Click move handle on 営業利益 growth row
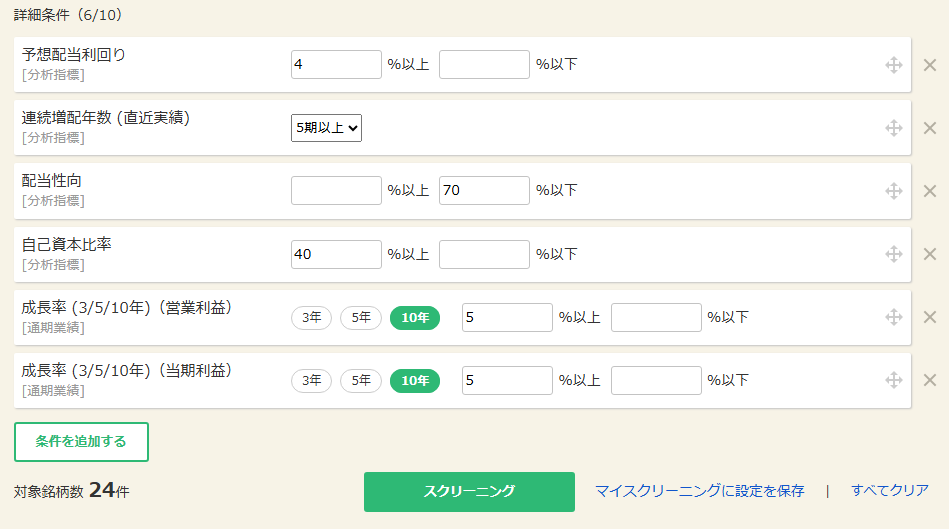 pos(894,317)
